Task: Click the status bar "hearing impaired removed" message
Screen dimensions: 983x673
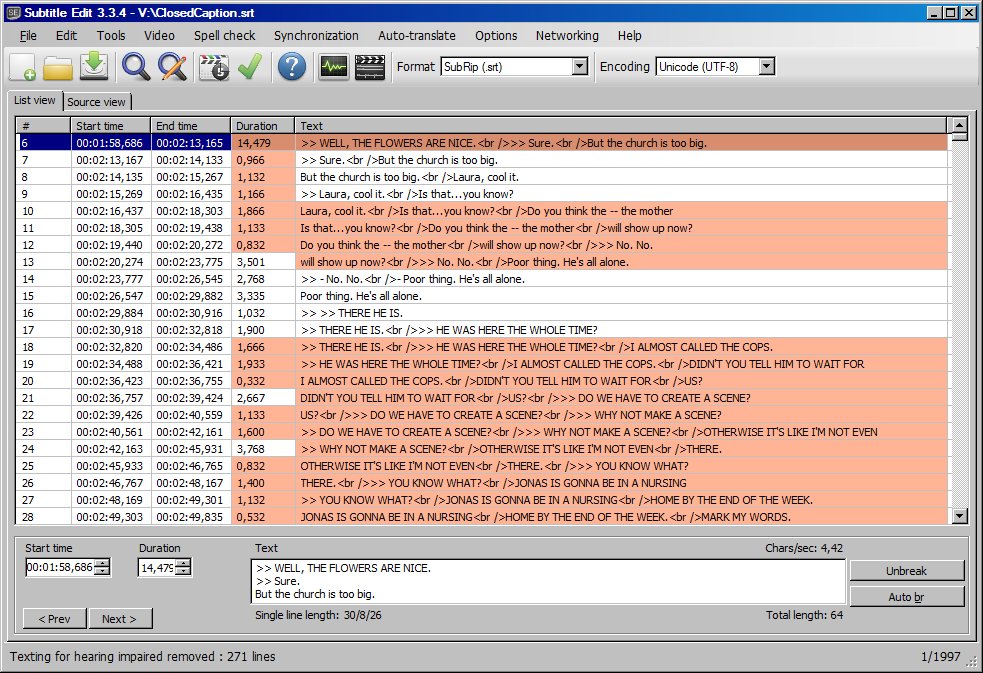Action: point(142,657)
